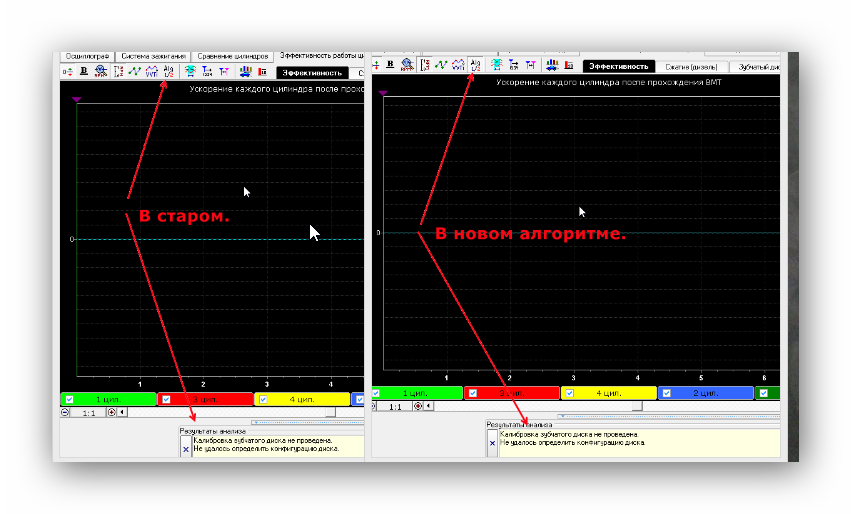Click the red bar list icon in right toolbar
This screenshot has width=851, height=514.
click(569, 65)
